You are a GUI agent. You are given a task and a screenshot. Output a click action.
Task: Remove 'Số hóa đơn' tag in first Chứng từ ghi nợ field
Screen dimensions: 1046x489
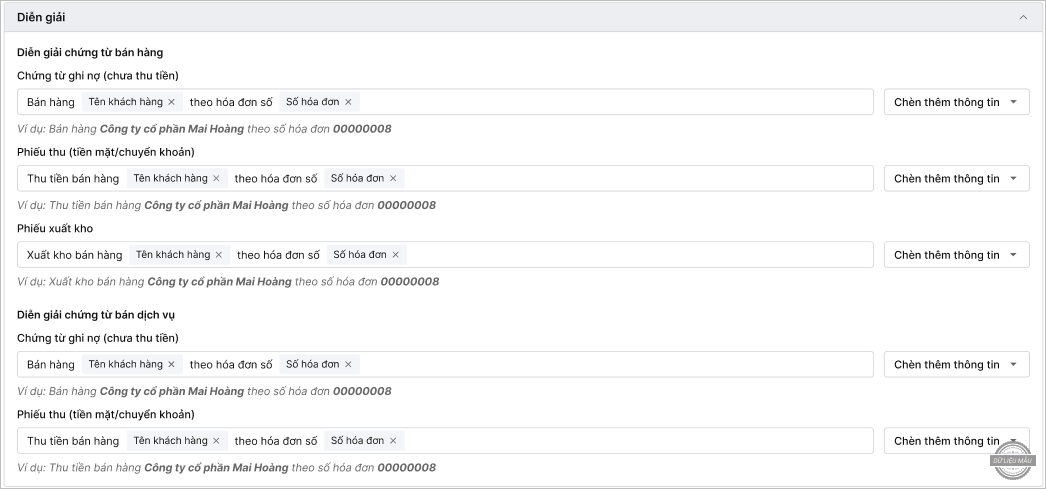[348, 102]
